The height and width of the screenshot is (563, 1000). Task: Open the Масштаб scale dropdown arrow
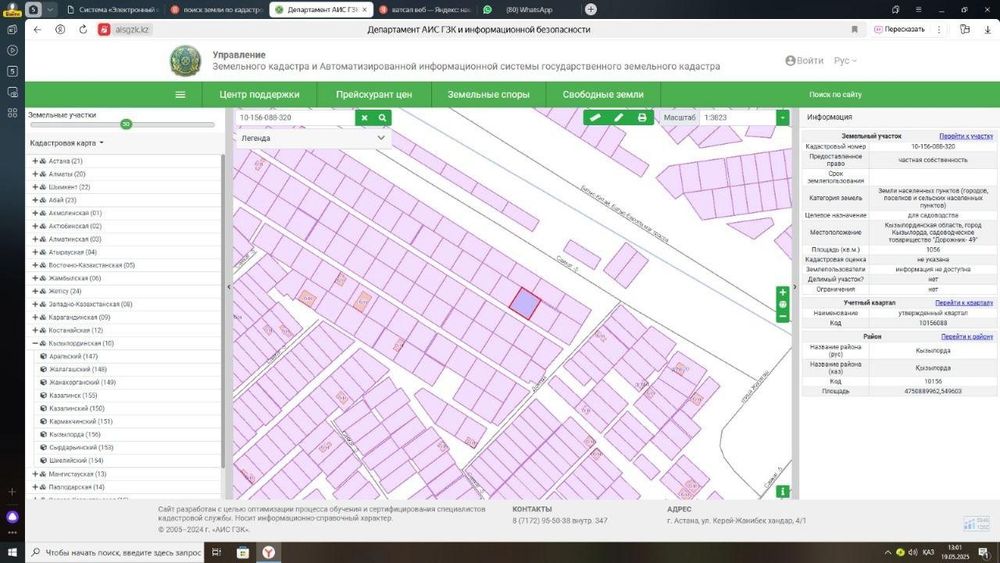pyautogui.click(x=783, y=117)
